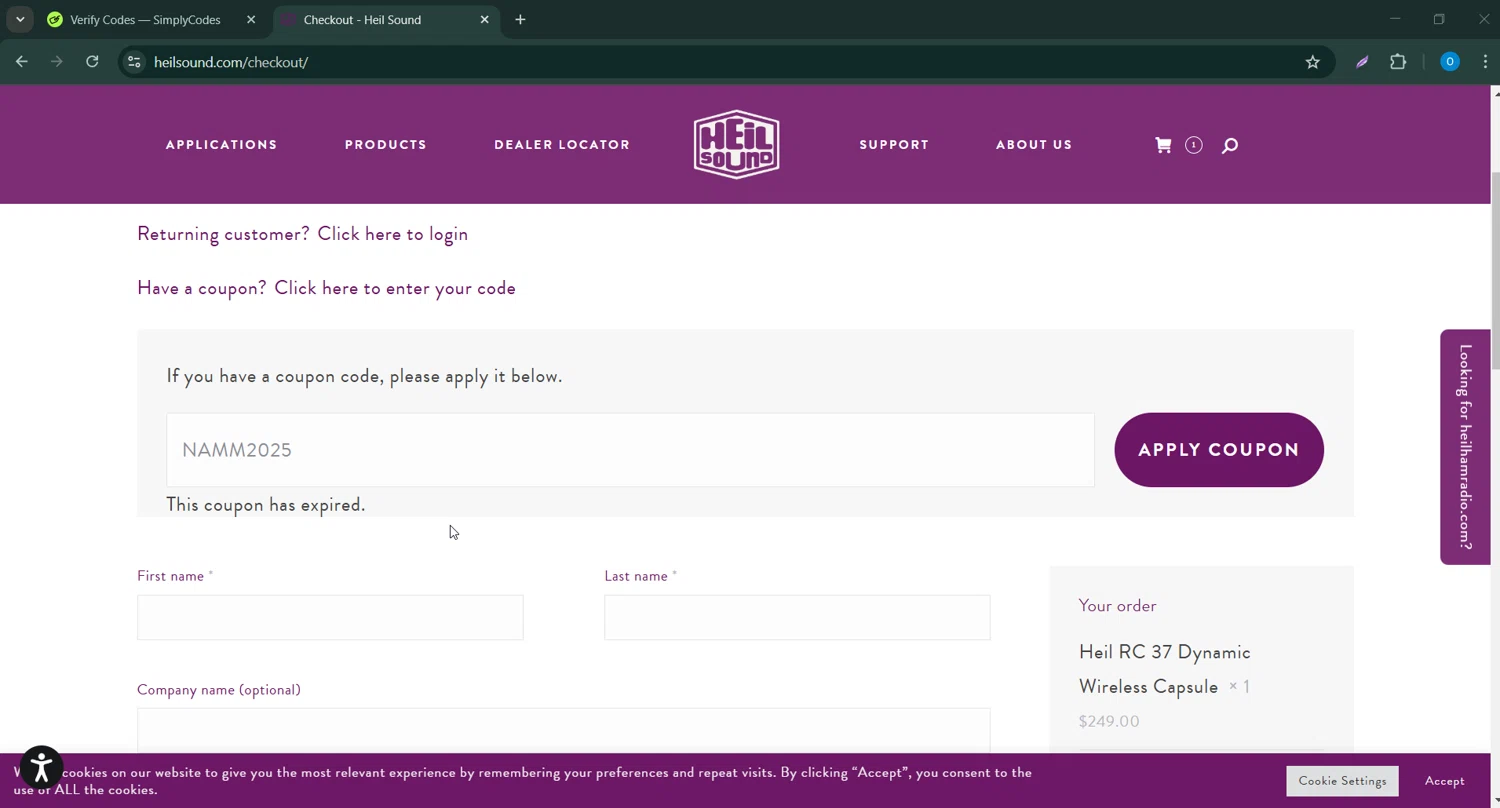Click 'If you have a coupon code' text
This screenshot has width=1500, height=808.
coord(364,376)
